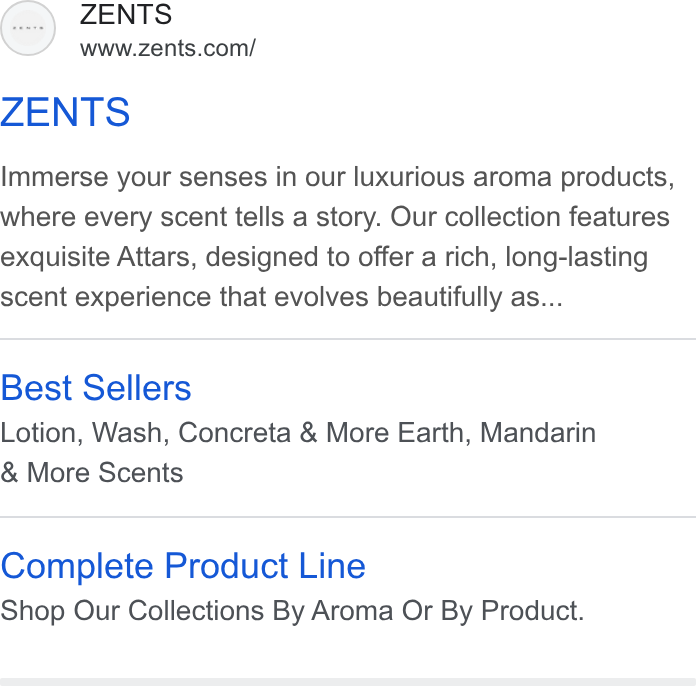696x686 pixels.
Task: Click the divider line above Best Sellers
Action: (348, 339)
